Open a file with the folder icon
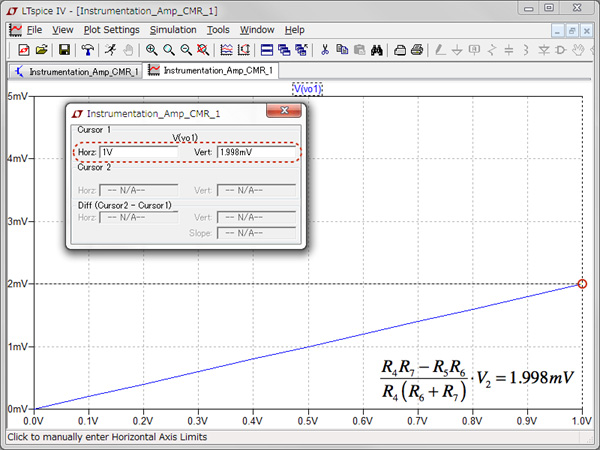The width and height of the screenshot is (600, 450). 41,49
